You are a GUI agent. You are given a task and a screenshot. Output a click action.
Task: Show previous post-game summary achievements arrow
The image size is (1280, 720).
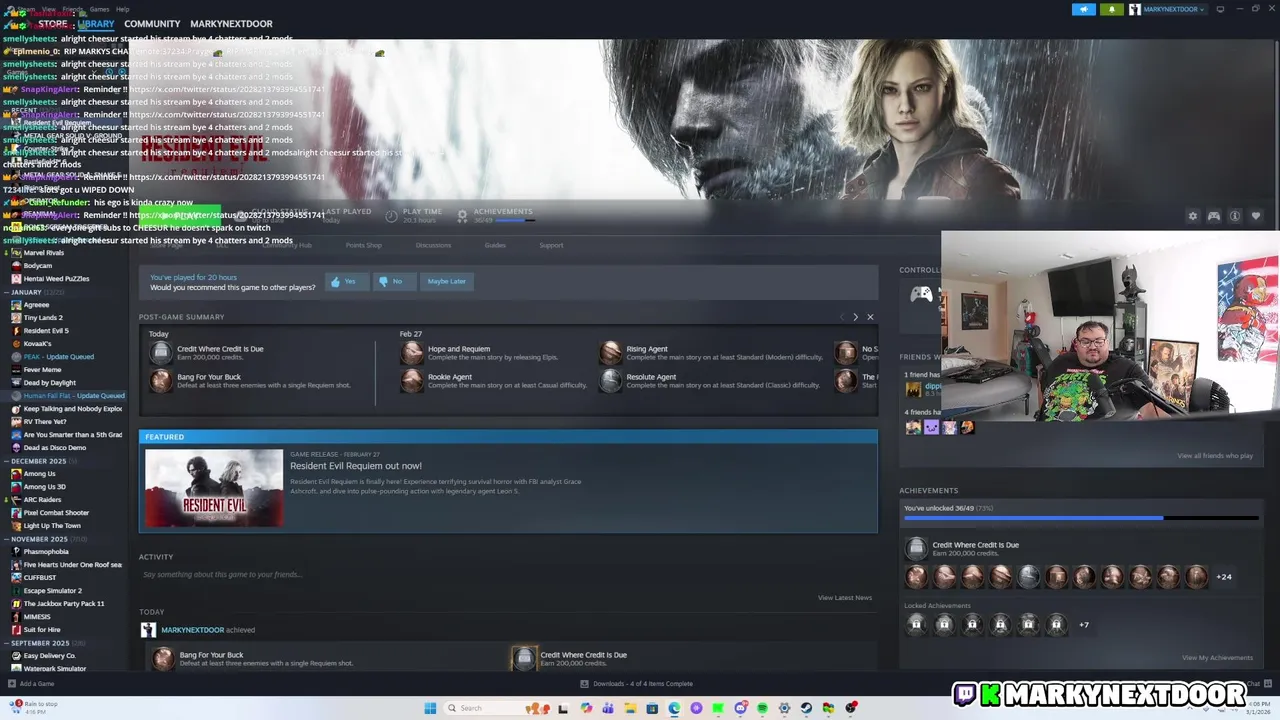[842, 317]
